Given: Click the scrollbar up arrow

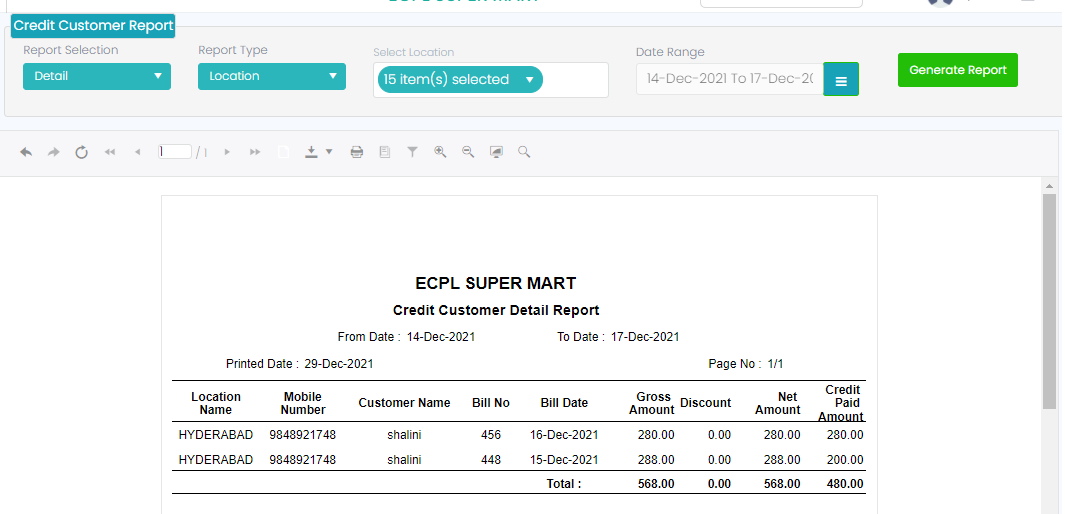Looking at the screenshot, I should click(x=1049, y=185).
